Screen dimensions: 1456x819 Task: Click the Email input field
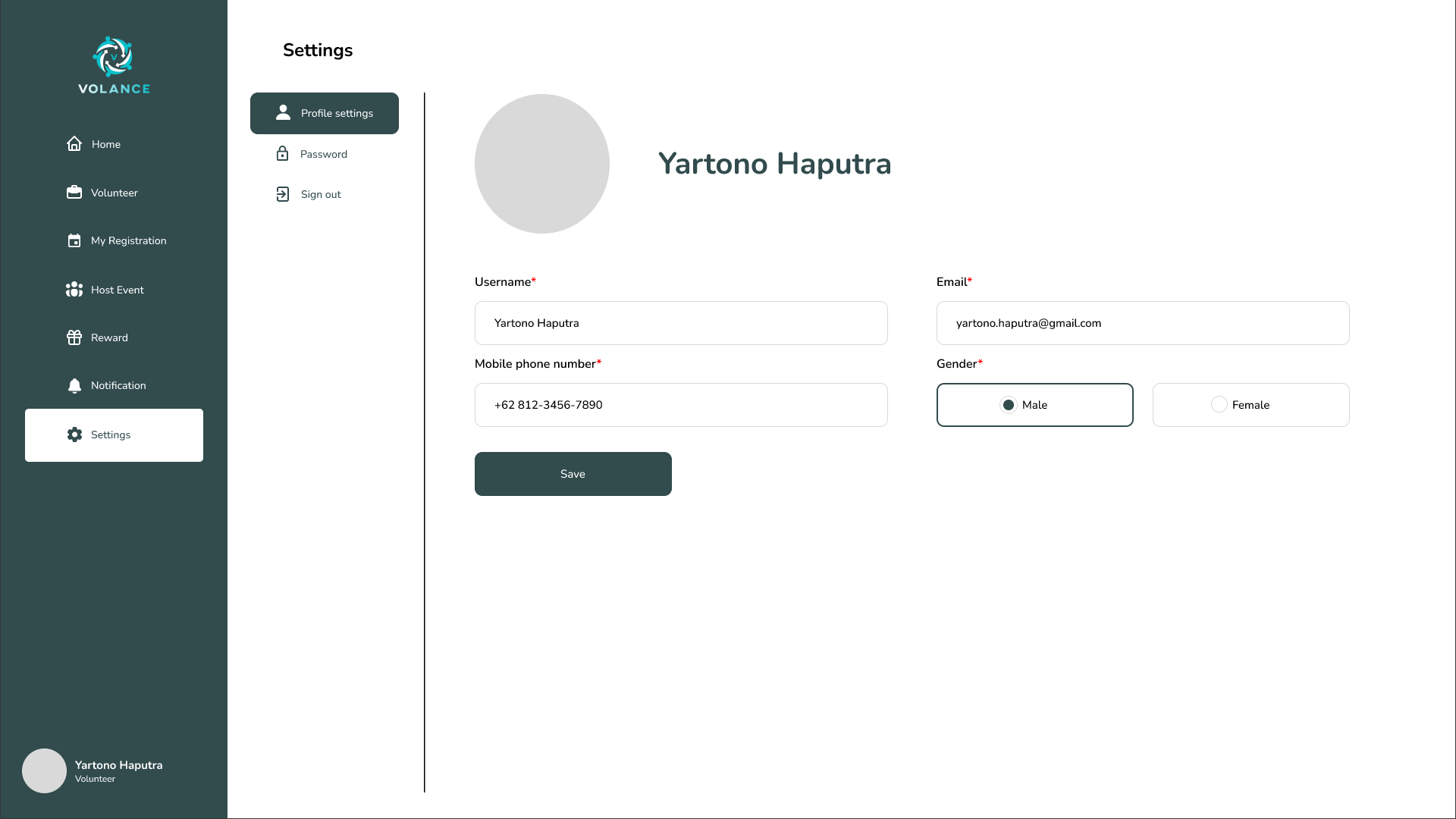point(1143,323)
